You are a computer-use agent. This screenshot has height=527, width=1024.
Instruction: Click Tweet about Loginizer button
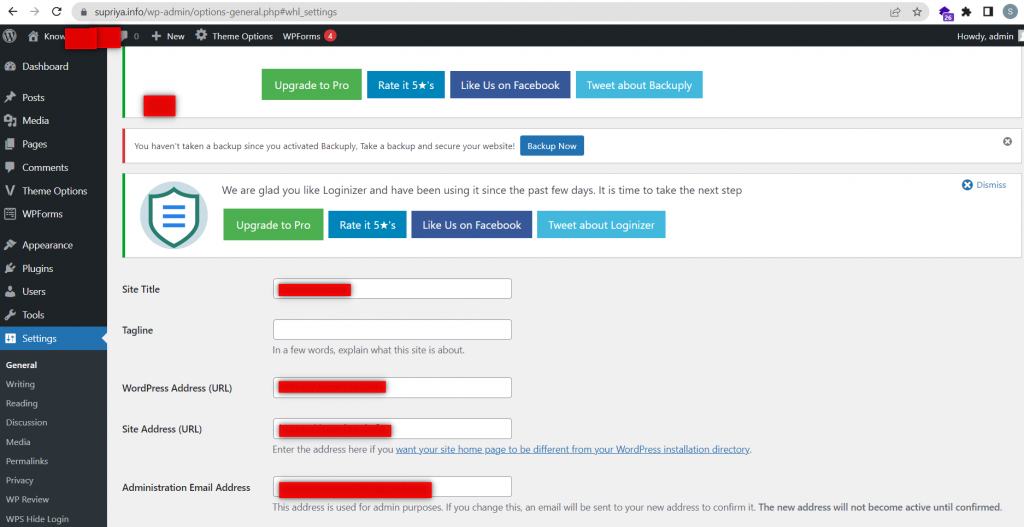coord(601,225)
